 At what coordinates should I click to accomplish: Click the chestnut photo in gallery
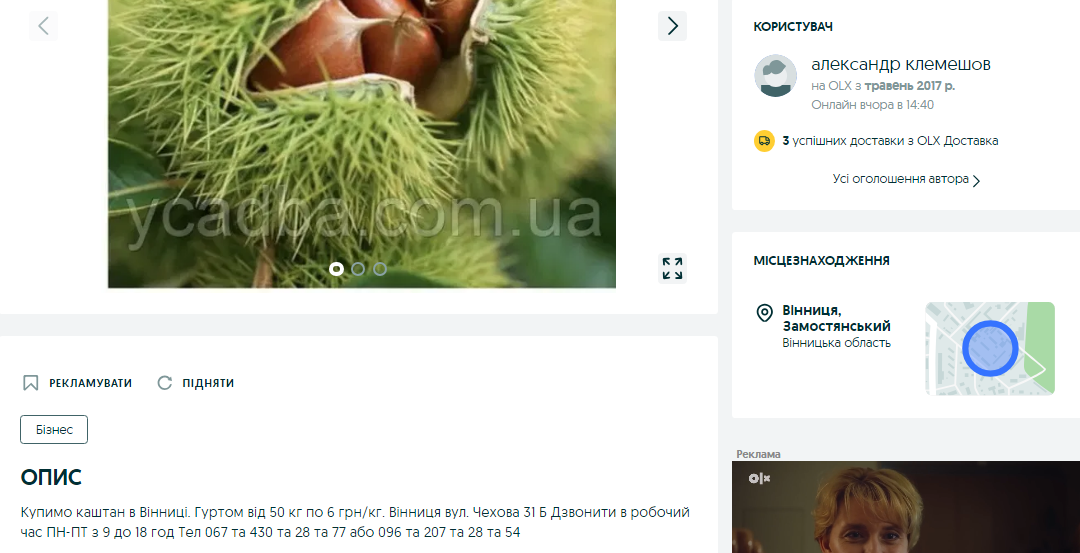point(362,143)
